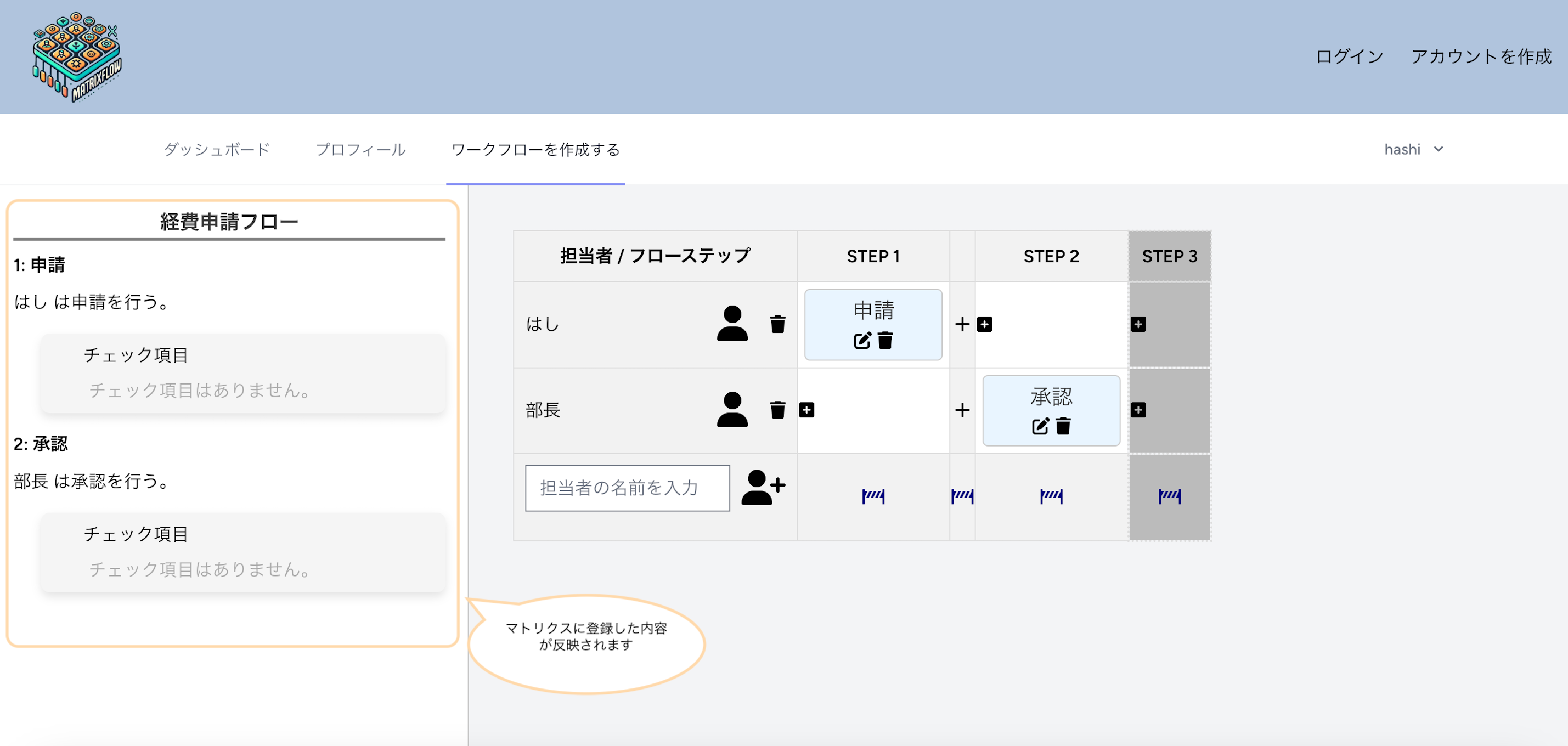Open the hashi account dropdown
Image resolution: width=1568 pixels, height=746 pixels.
point(1413,149)
